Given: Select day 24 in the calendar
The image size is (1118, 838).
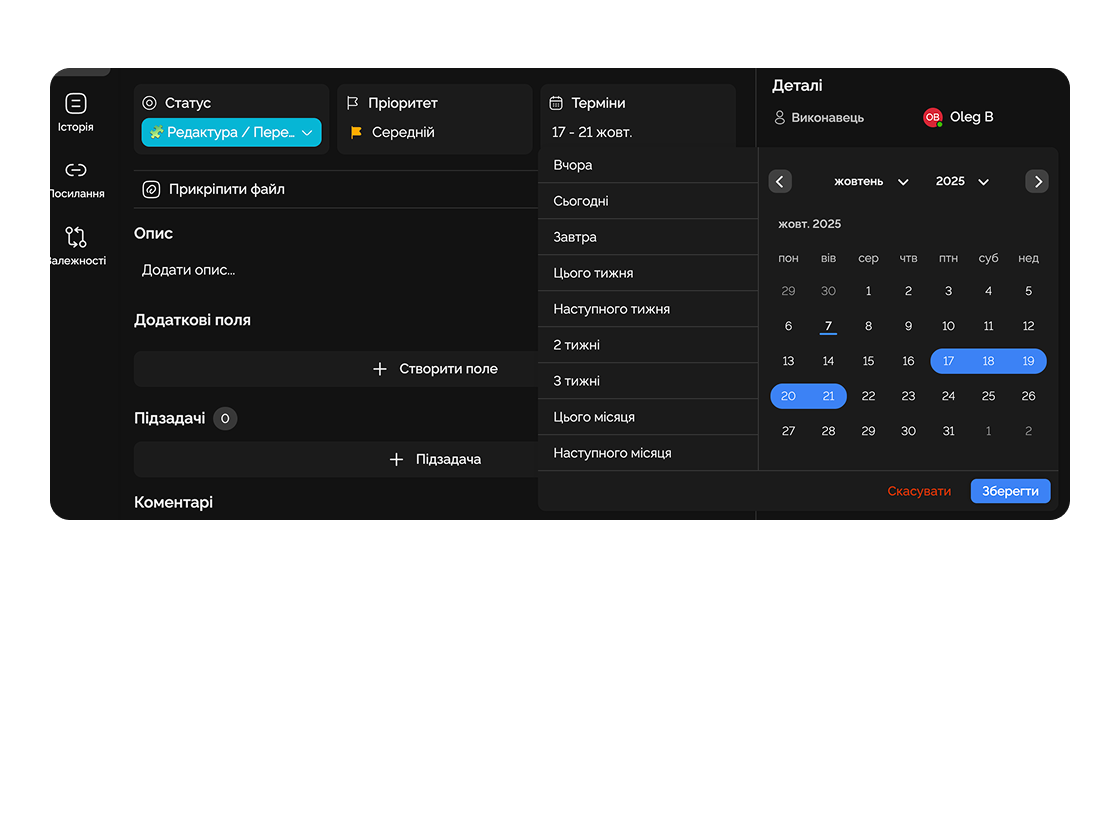Looking at the screenshot, I should (x=948, y=396).
